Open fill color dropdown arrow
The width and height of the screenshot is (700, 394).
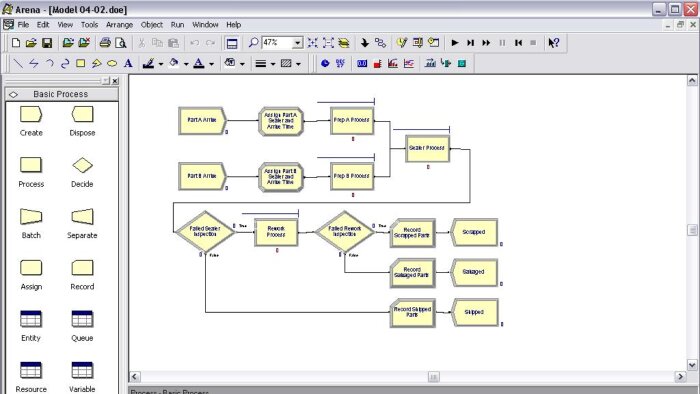click(x=186, y=64)
